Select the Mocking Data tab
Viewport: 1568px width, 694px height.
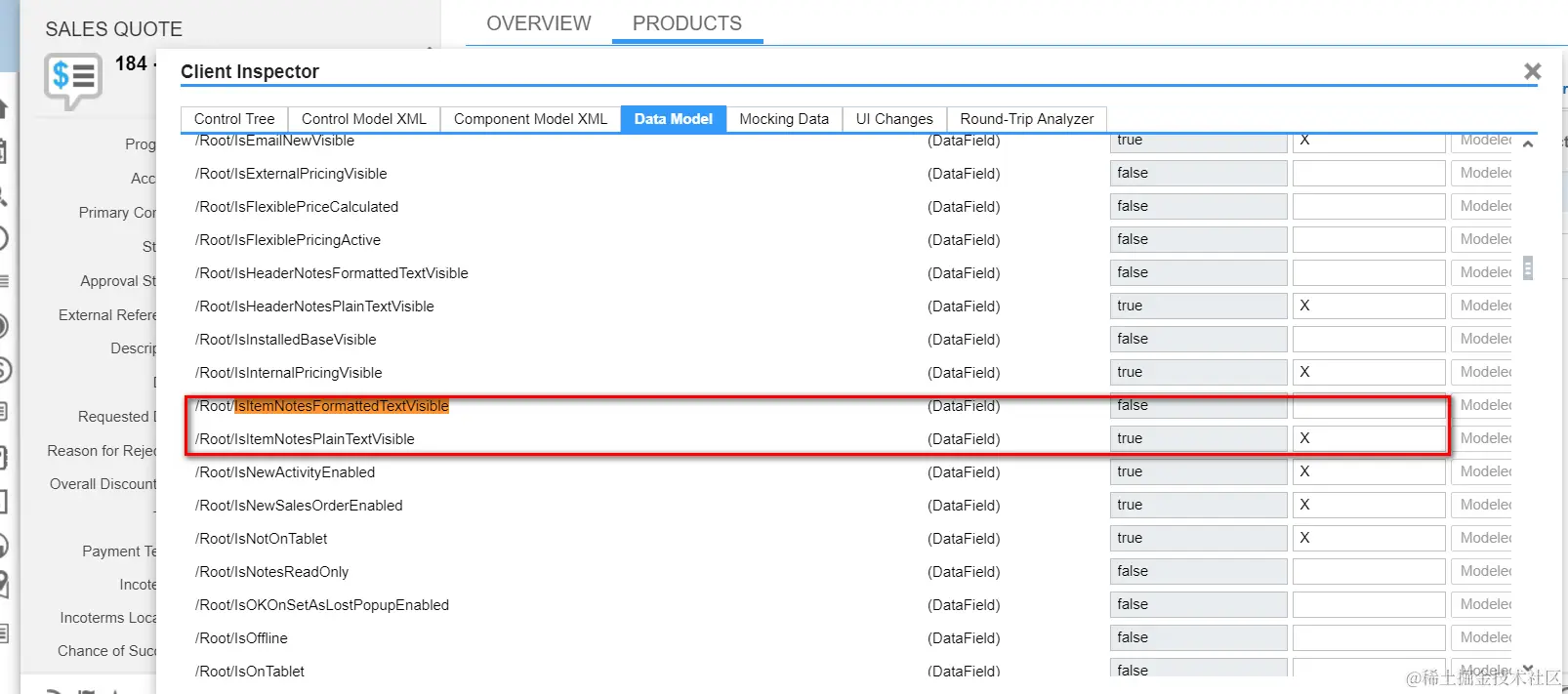(x=784, y=119)
